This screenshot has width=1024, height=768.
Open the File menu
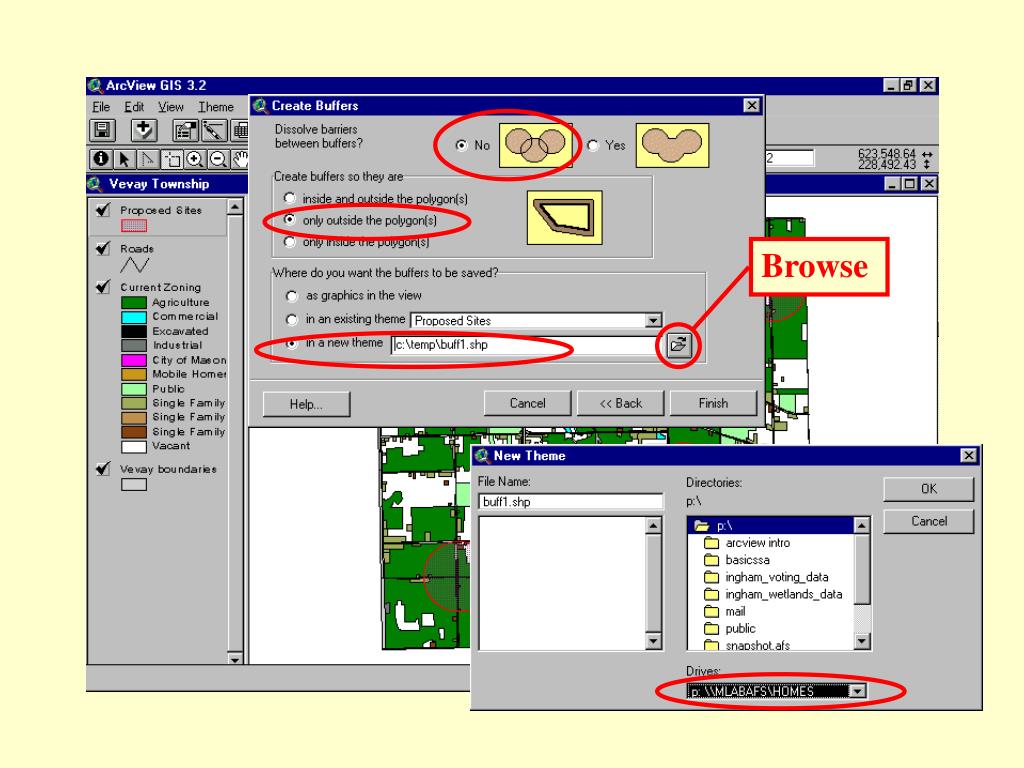pyautogui.click(x=101, y=106)
